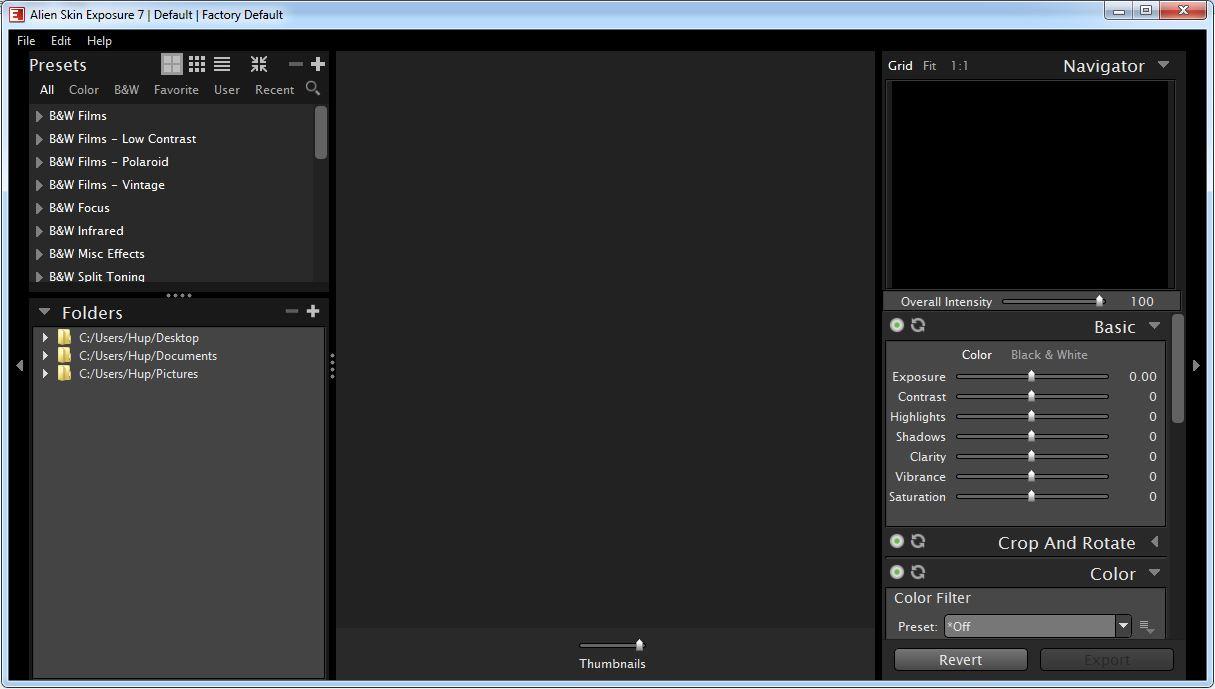1215x689 pixels.
Task: Expand the B&W Films – Low Contrast category
Action: [39, 139]
